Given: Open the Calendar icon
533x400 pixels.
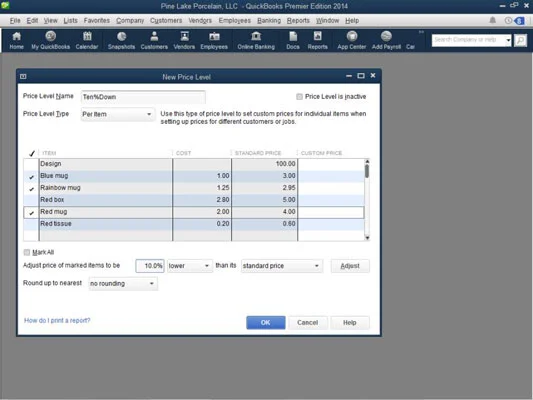Looking at the screenshot, I should coord(87,40).
